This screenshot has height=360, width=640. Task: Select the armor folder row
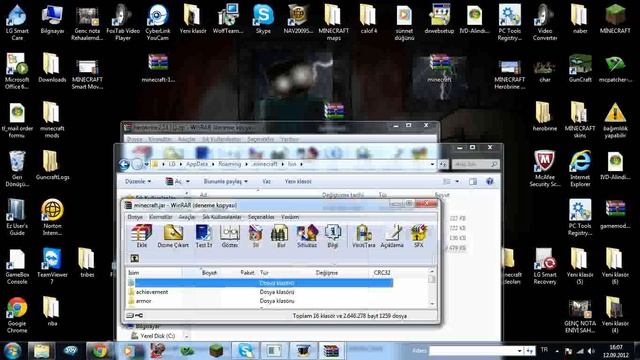coord(260,301)
